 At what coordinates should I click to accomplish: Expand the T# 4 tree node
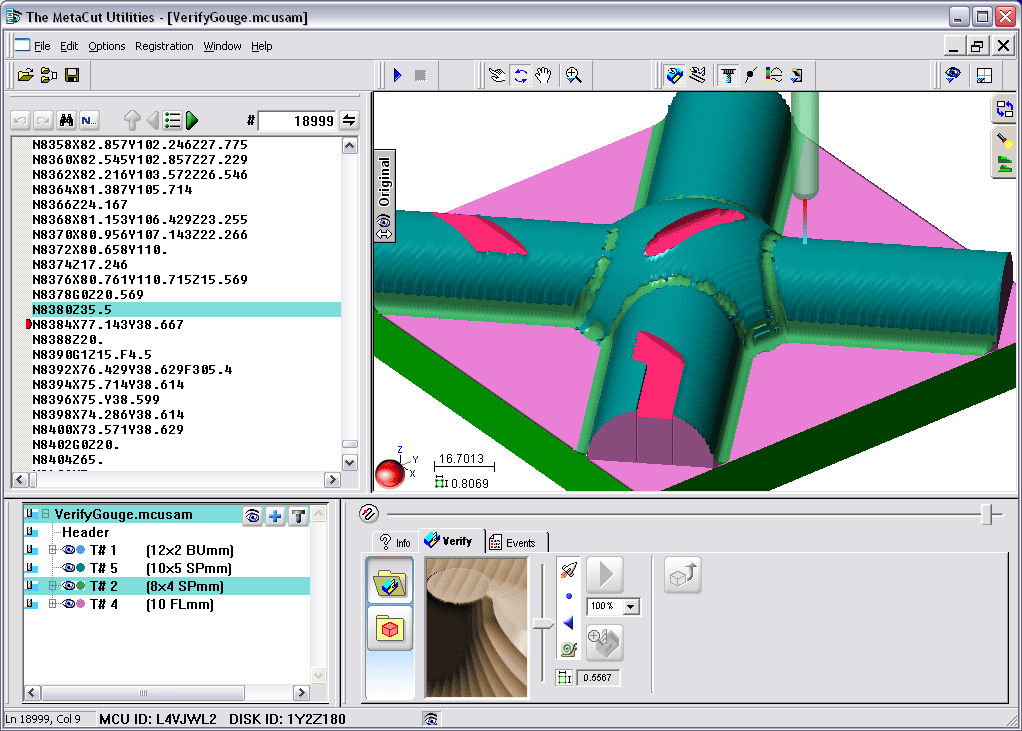coord(53,604)
